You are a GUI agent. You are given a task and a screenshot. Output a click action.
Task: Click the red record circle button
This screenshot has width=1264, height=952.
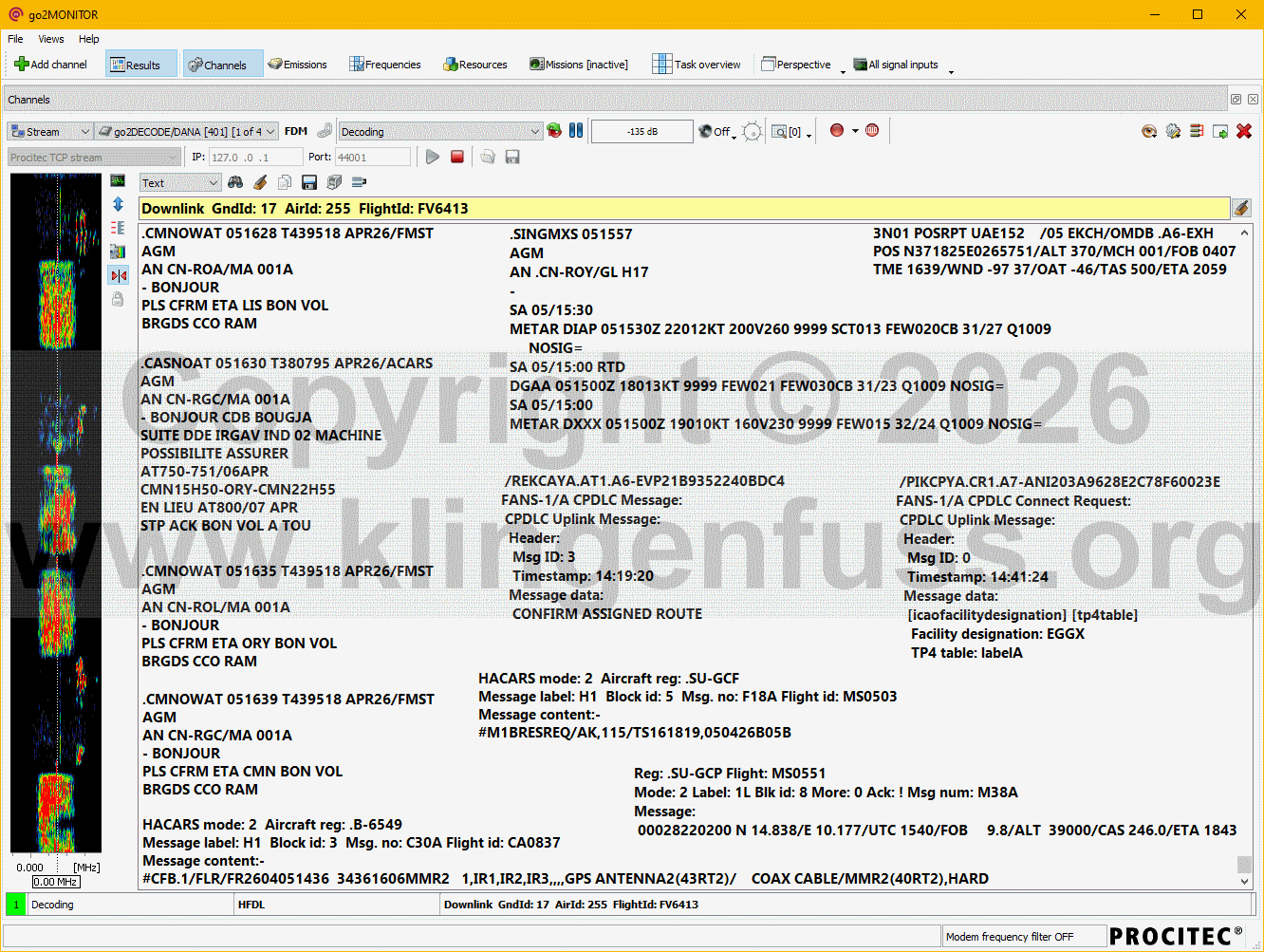[837, 131]
